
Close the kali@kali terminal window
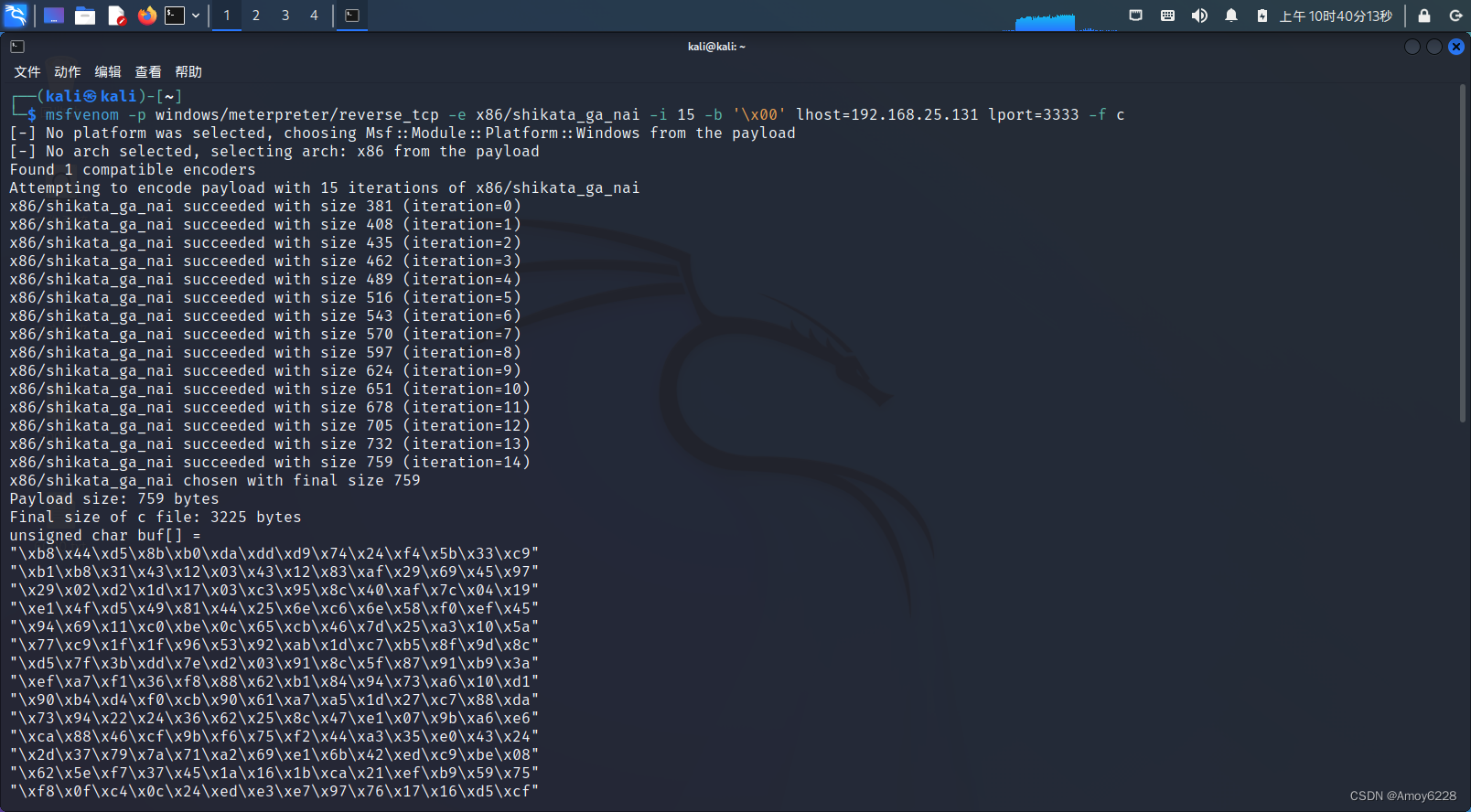[x=1456, y=47]
